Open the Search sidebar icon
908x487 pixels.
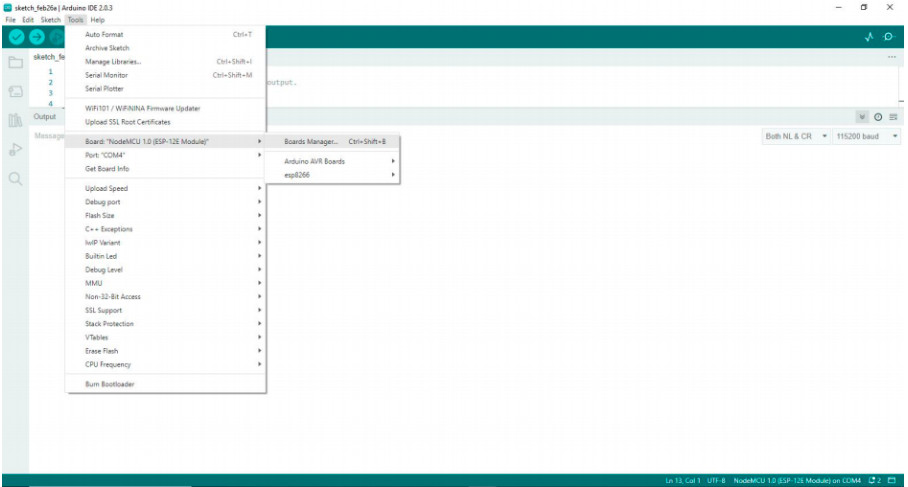pyautogui.click(x=16, y=178)
